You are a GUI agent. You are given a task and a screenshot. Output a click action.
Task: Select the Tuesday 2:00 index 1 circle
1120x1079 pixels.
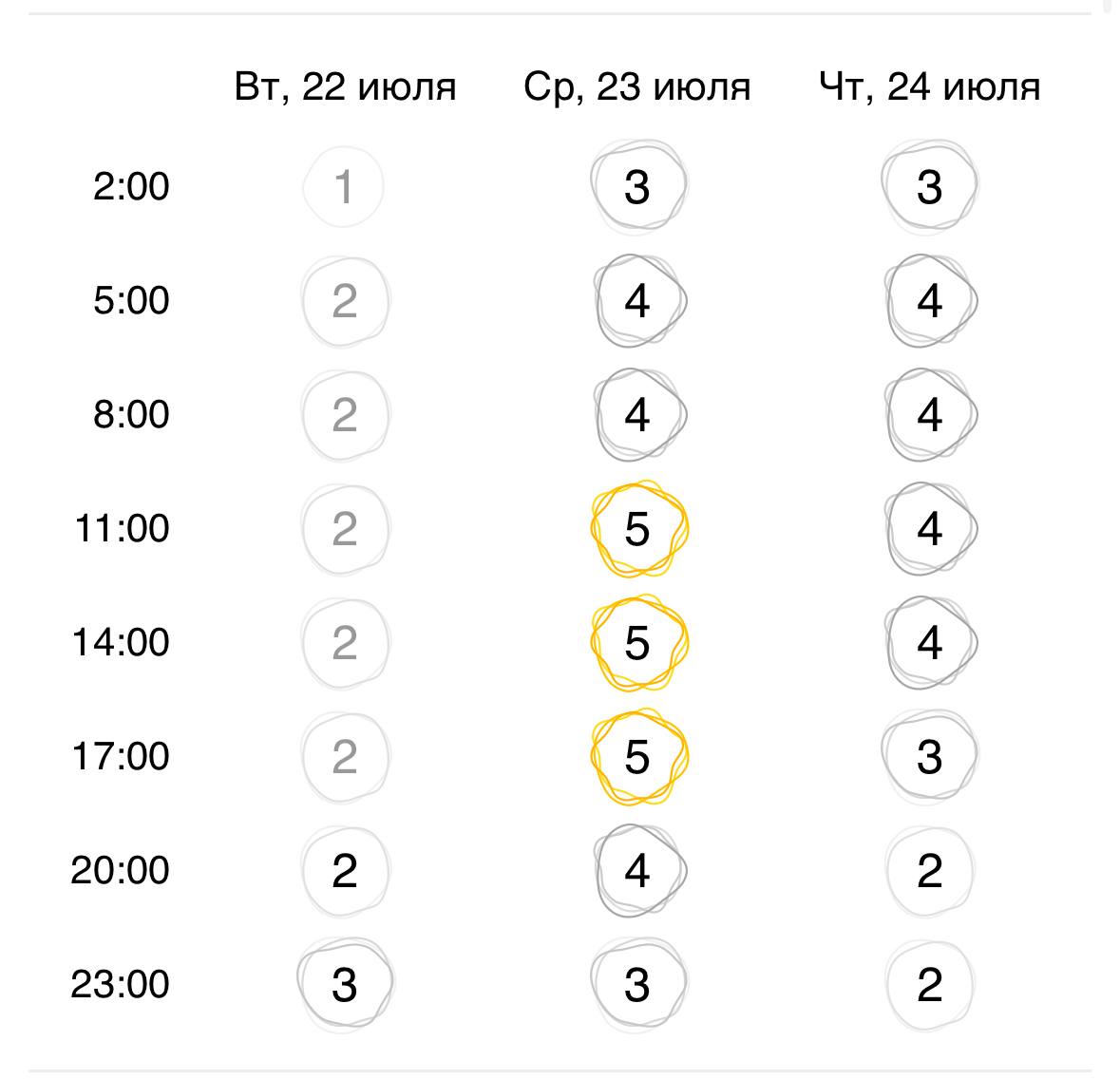click(344, 187)
